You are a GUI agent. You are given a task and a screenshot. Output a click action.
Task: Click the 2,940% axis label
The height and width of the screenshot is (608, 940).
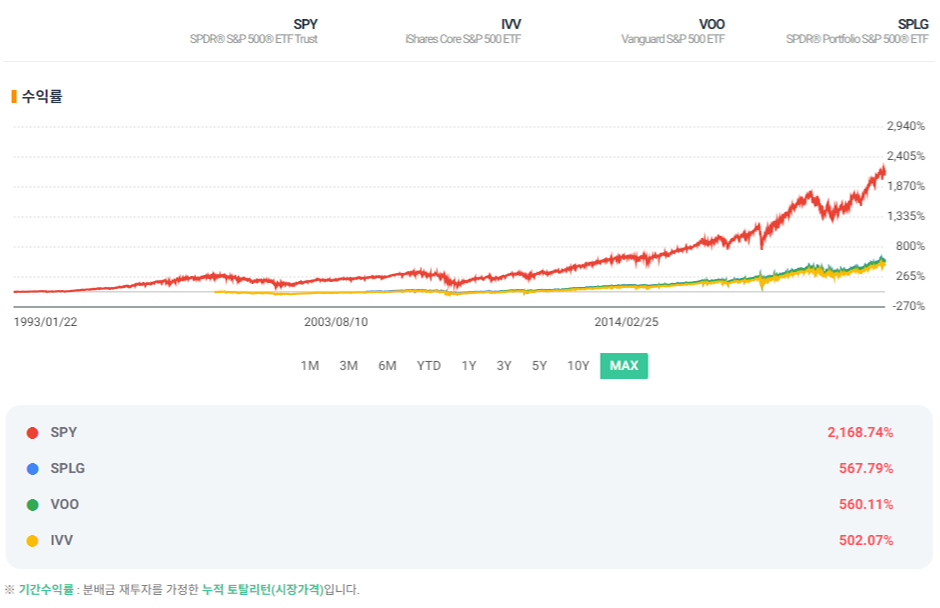(906, 126)
